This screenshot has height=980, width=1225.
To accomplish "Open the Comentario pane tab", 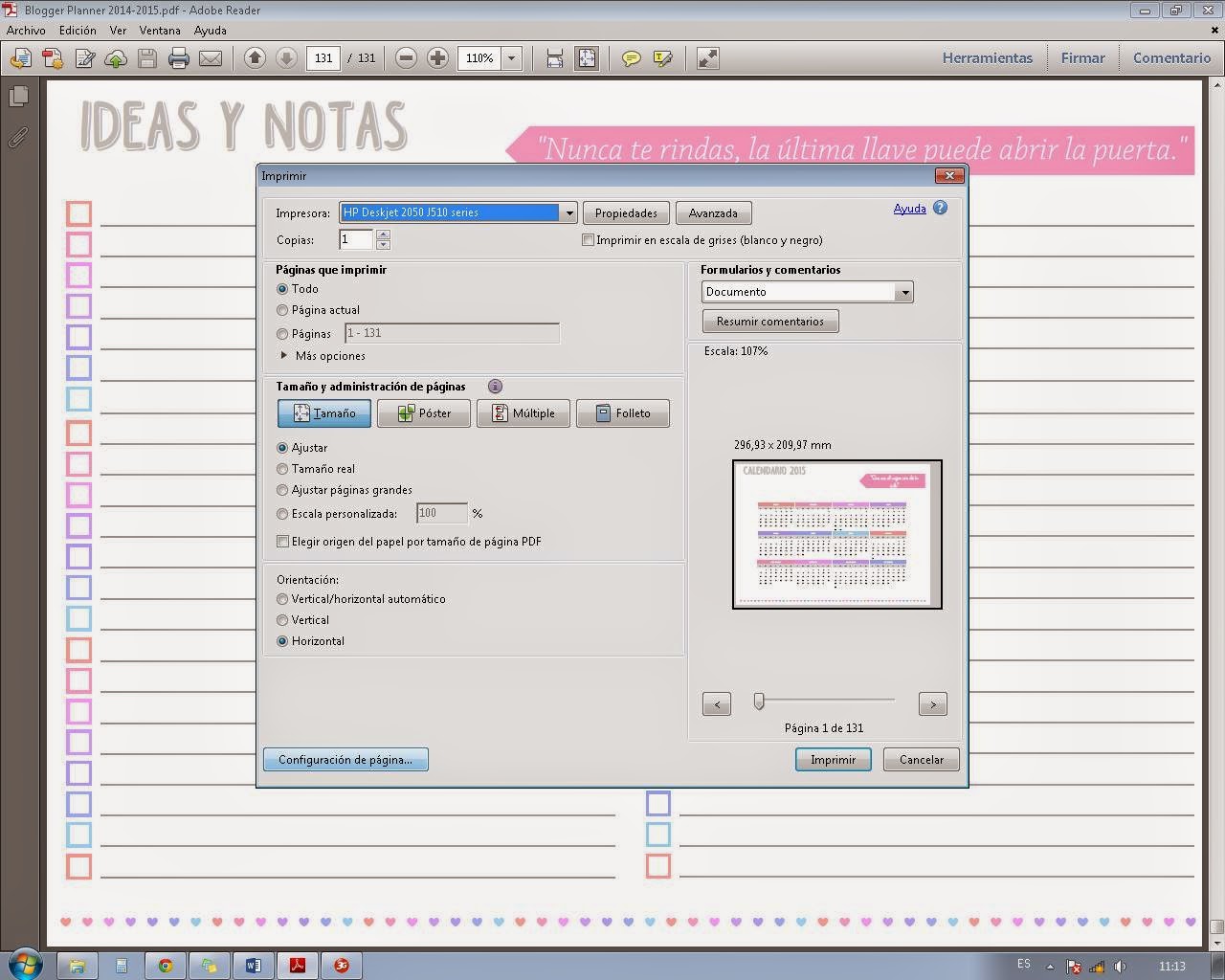I will [1172, 58].
